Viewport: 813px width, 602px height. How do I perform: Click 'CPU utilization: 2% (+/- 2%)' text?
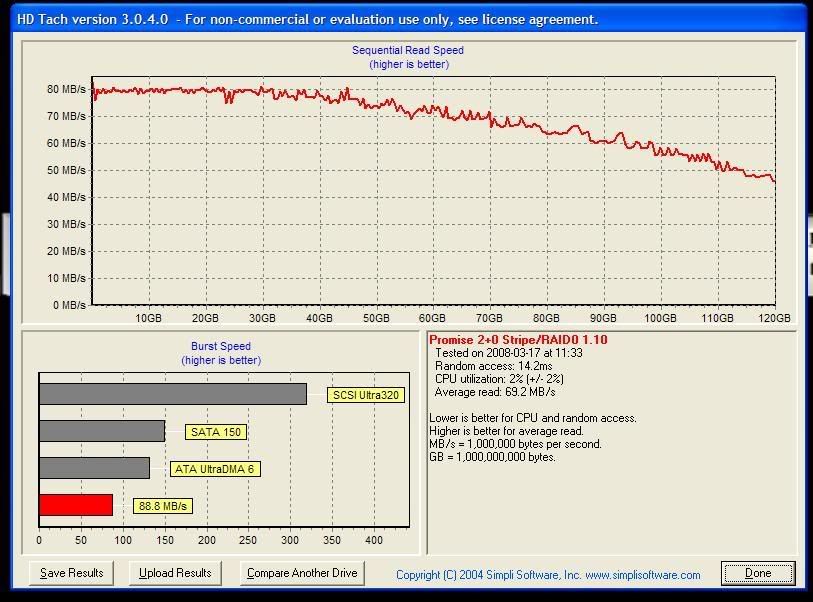pyautogui.click(x=499, y=379)
